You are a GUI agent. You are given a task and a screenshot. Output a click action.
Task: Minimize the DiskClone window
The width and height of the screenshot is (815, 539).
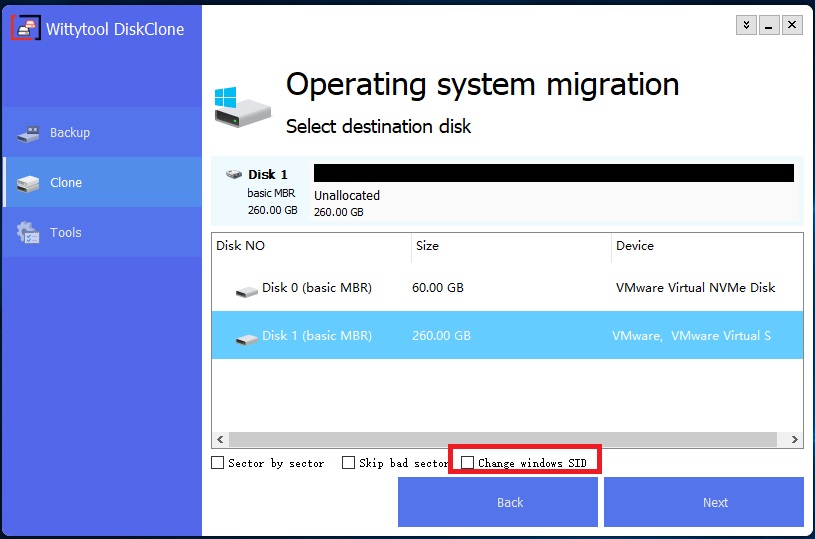(769, 25)
